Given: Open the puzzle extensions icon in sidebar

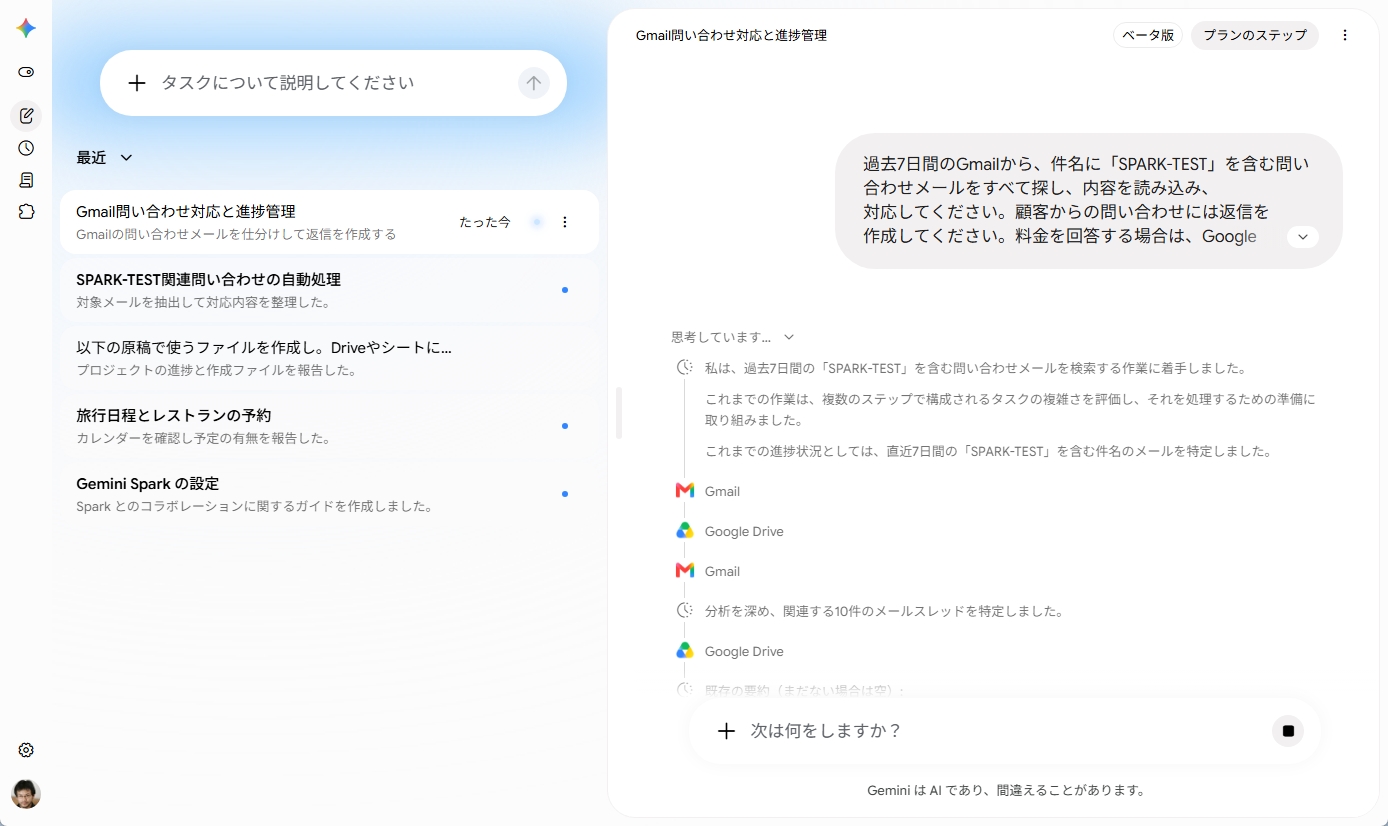Looking at the screenshot, I should tap(26, 212).
